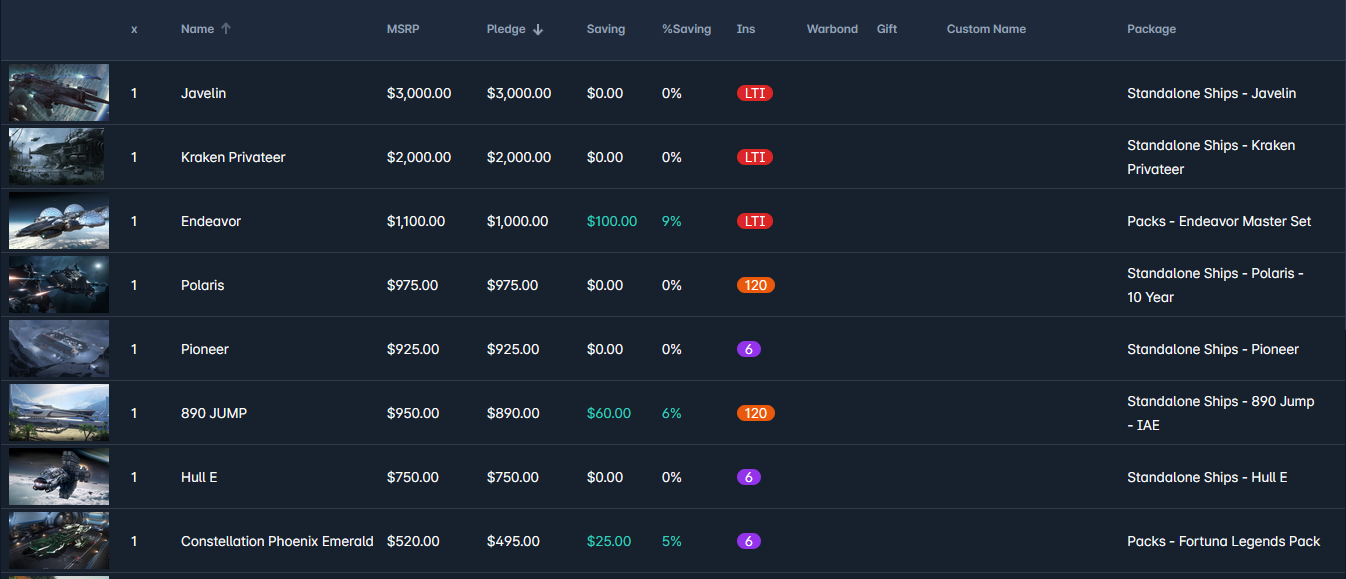Click the 120 insurance badge for 890 JUMP
The height and width of the screenshot is (579, 1346).
click(756, 413)
